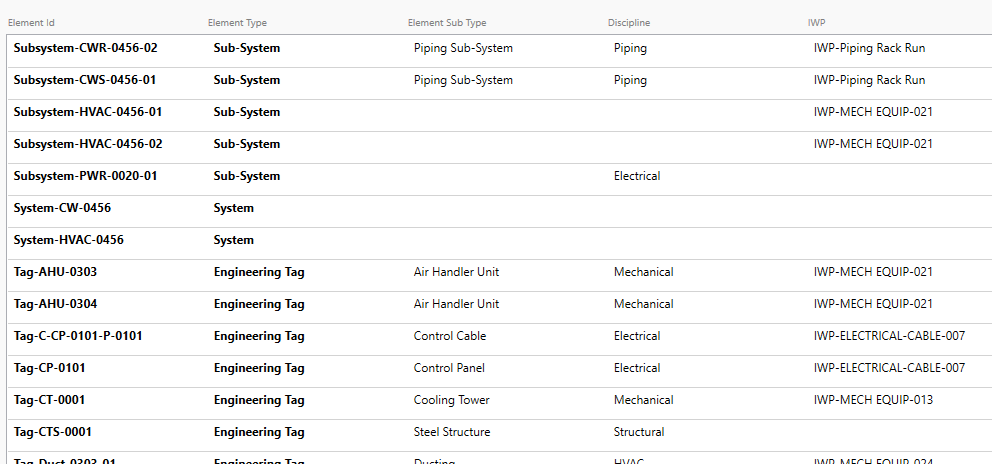Image resolution: width=992 pixels, height=464 pixels.
Task: Select the Subsystem-CWR-0456-02 row
Action: click(x=85, y=48)
